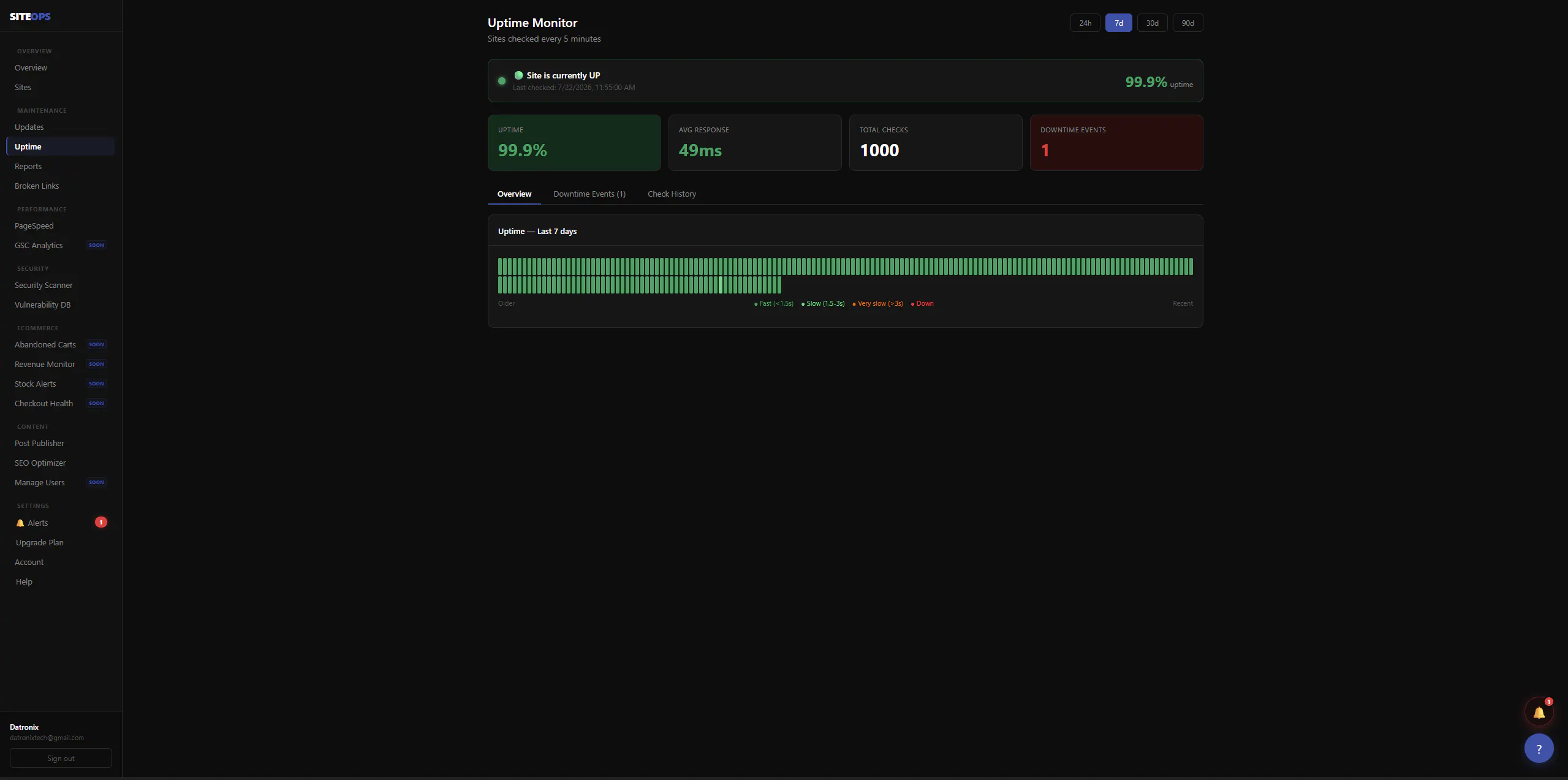The width and height of the screenshot is (1568, 780).
Task: Click the Very slow (>3s) legend entry
Action: [x=877, y=303]
